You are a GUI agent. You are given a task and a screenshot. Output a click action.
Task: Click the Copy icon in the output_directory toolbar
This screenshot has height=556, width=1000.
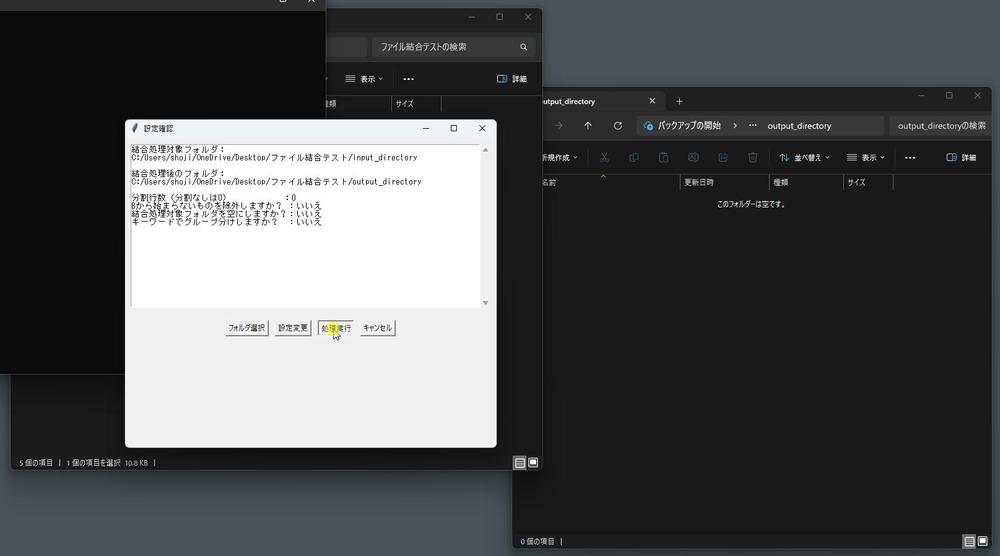pyautogui.click(x=634, y=157)
